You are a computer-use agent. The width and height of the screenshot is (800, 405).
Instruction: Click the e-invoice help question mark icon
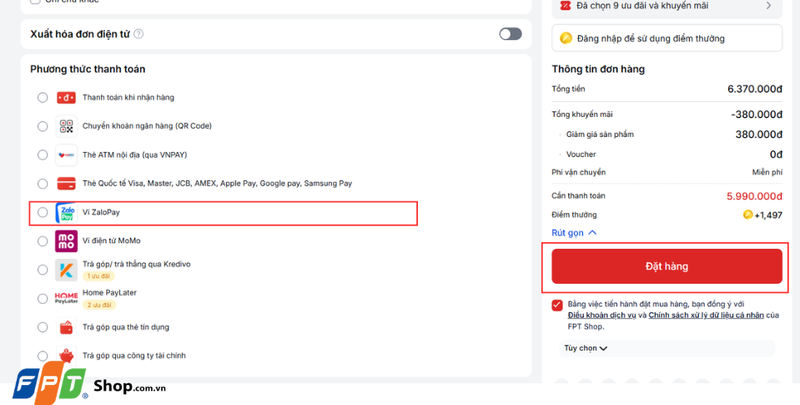point(138,34)
